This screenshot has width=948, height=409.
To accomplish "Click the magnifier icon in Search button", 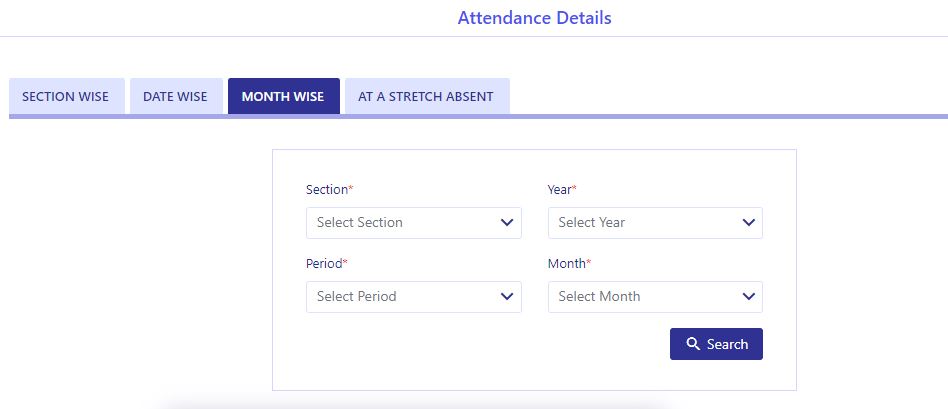I will pyautogui.click(x=693, y=344).
